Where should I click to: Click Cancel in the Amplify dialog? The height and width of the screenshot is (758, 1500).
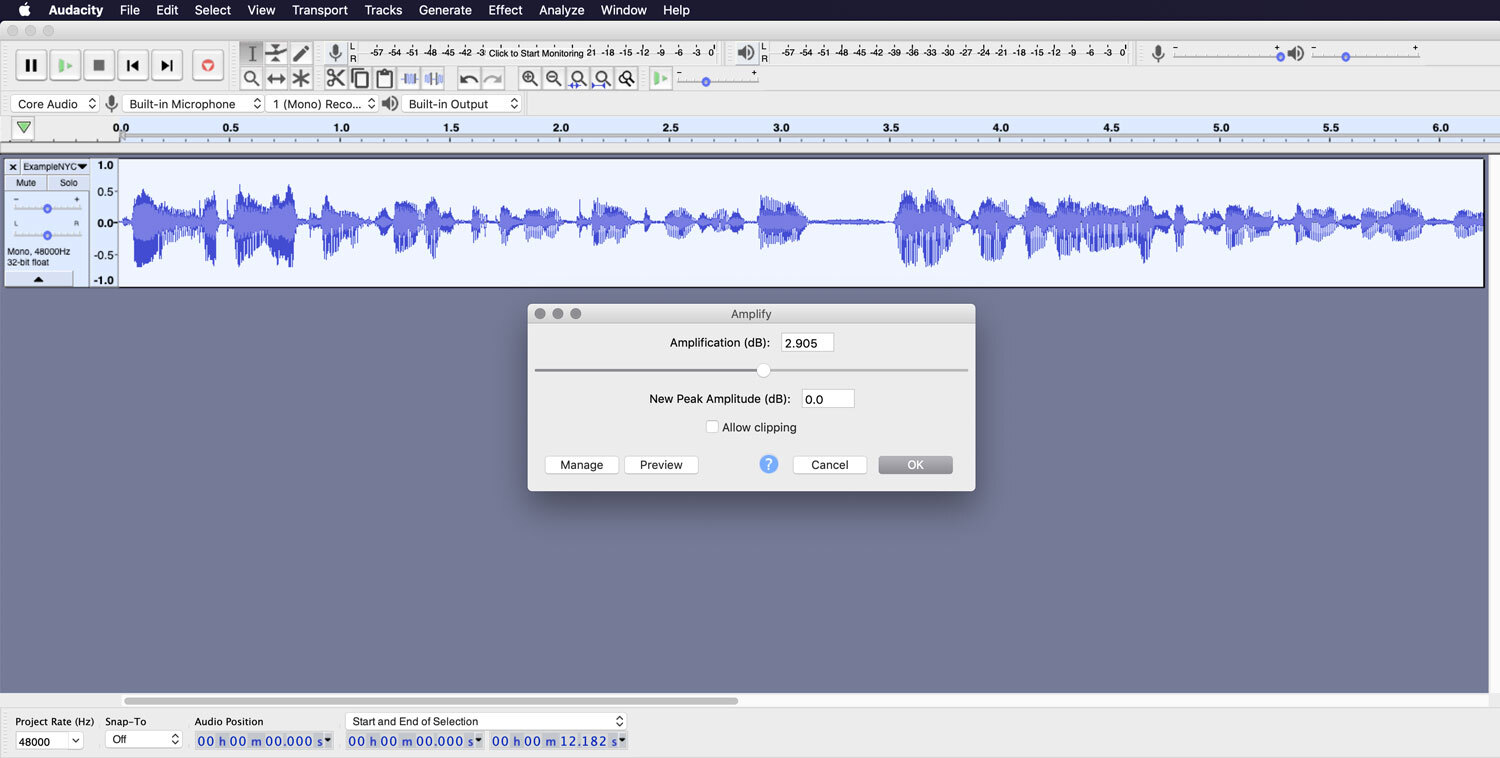830,465
